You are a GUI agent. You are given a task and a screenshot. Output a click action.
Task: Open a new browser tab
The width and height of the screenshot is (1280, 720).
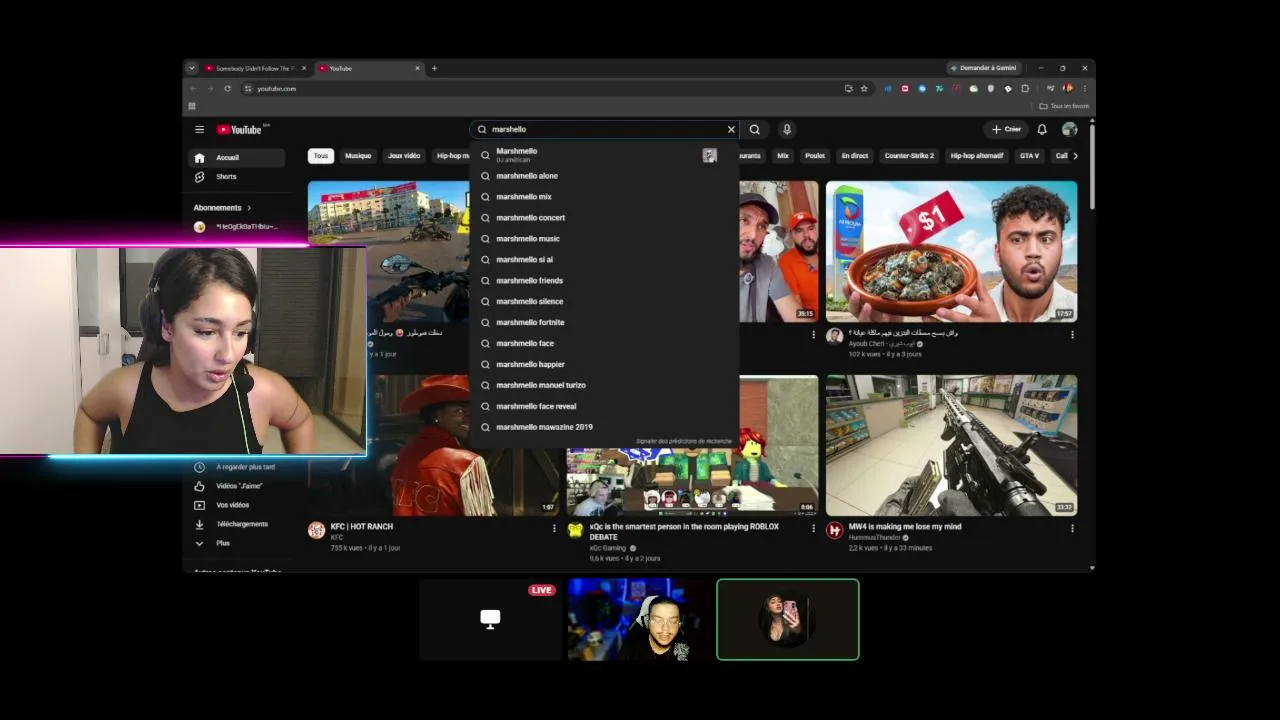coord(434,68)
